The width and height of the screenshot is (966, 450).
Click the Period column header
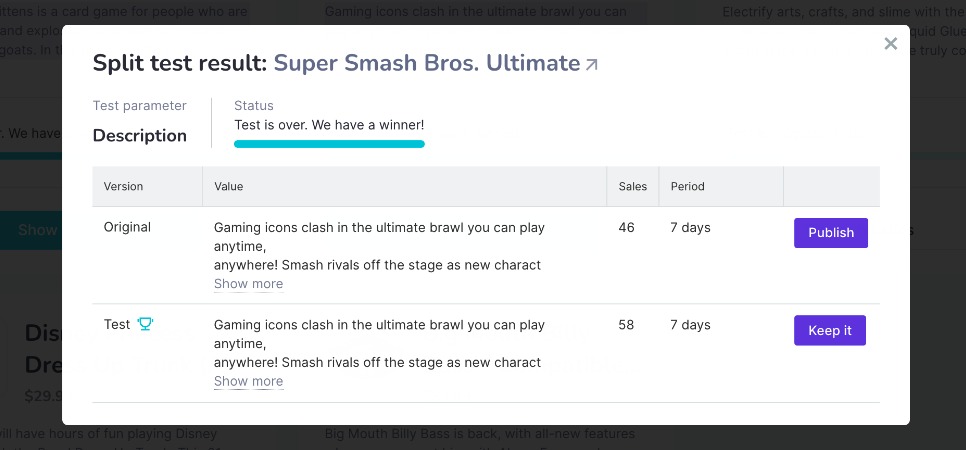(688, 186)
